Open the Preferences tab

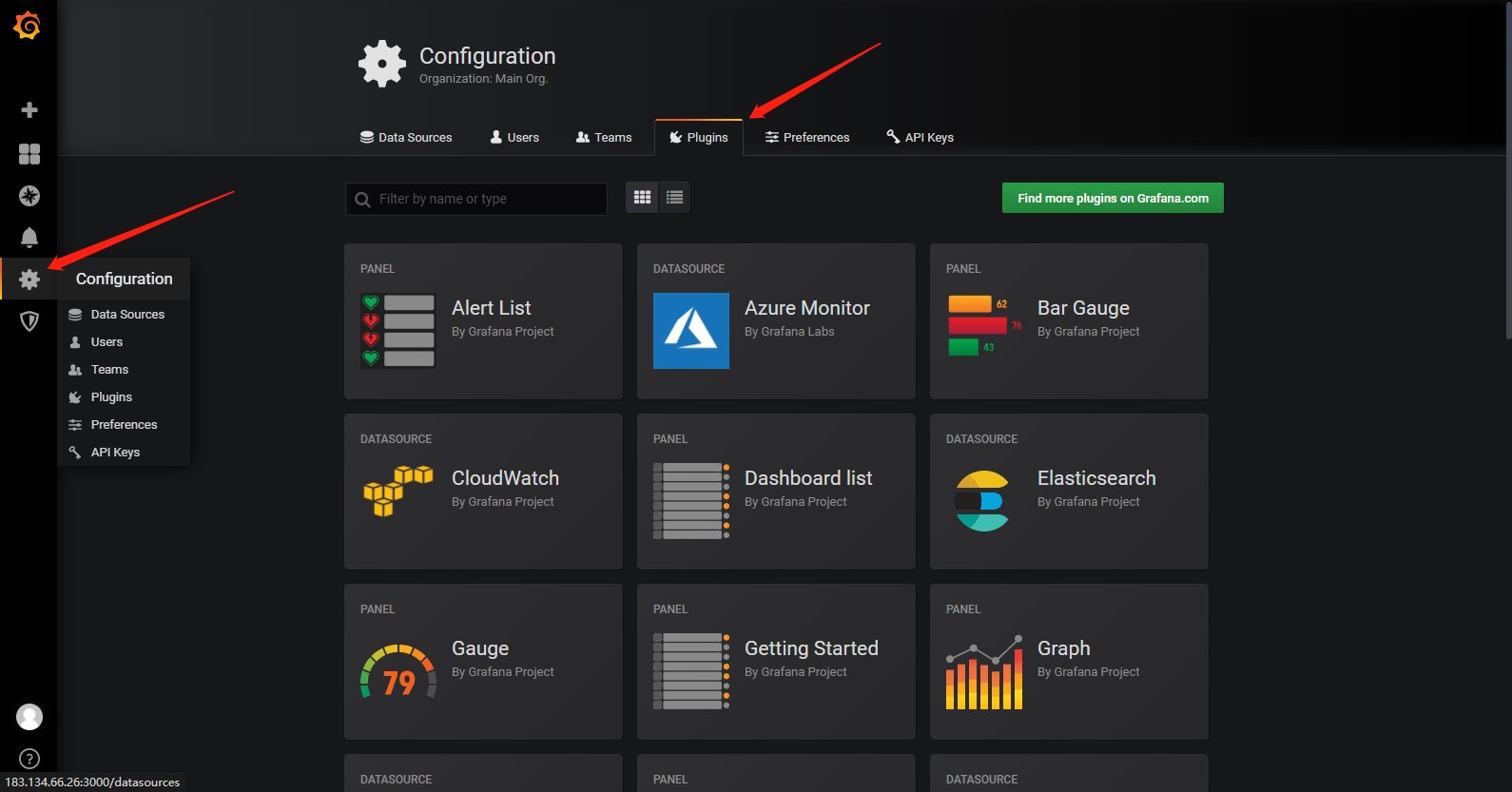807,138
